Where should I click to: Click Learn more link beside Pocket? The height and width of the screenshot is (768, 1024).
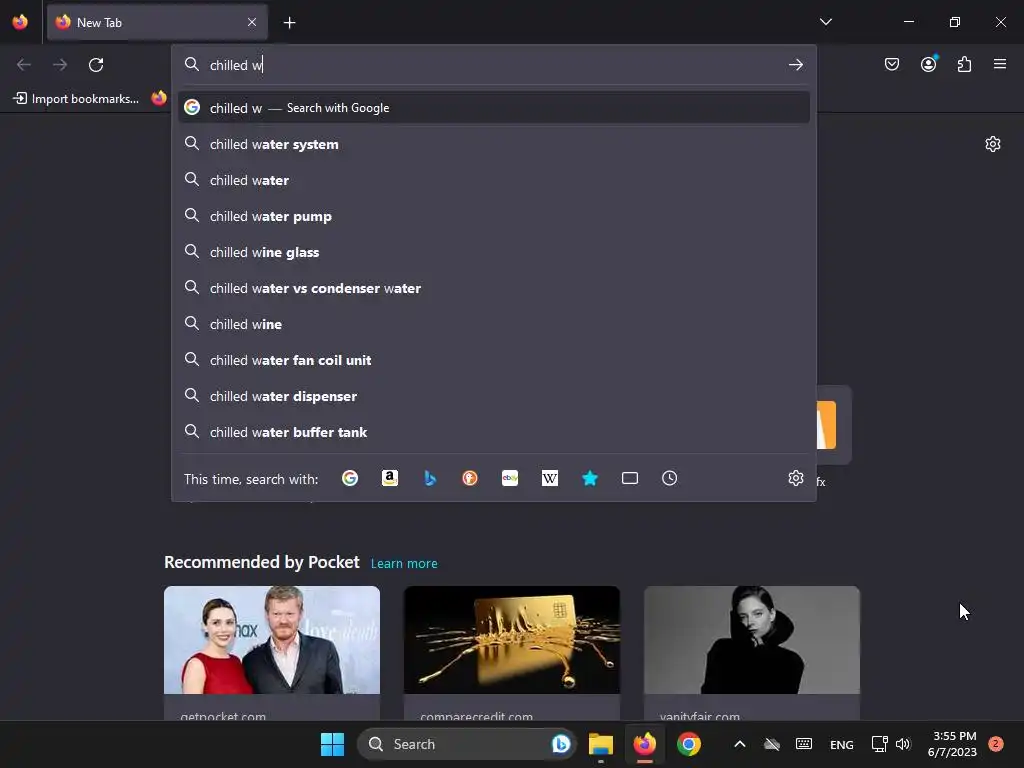tap(404, 564)
